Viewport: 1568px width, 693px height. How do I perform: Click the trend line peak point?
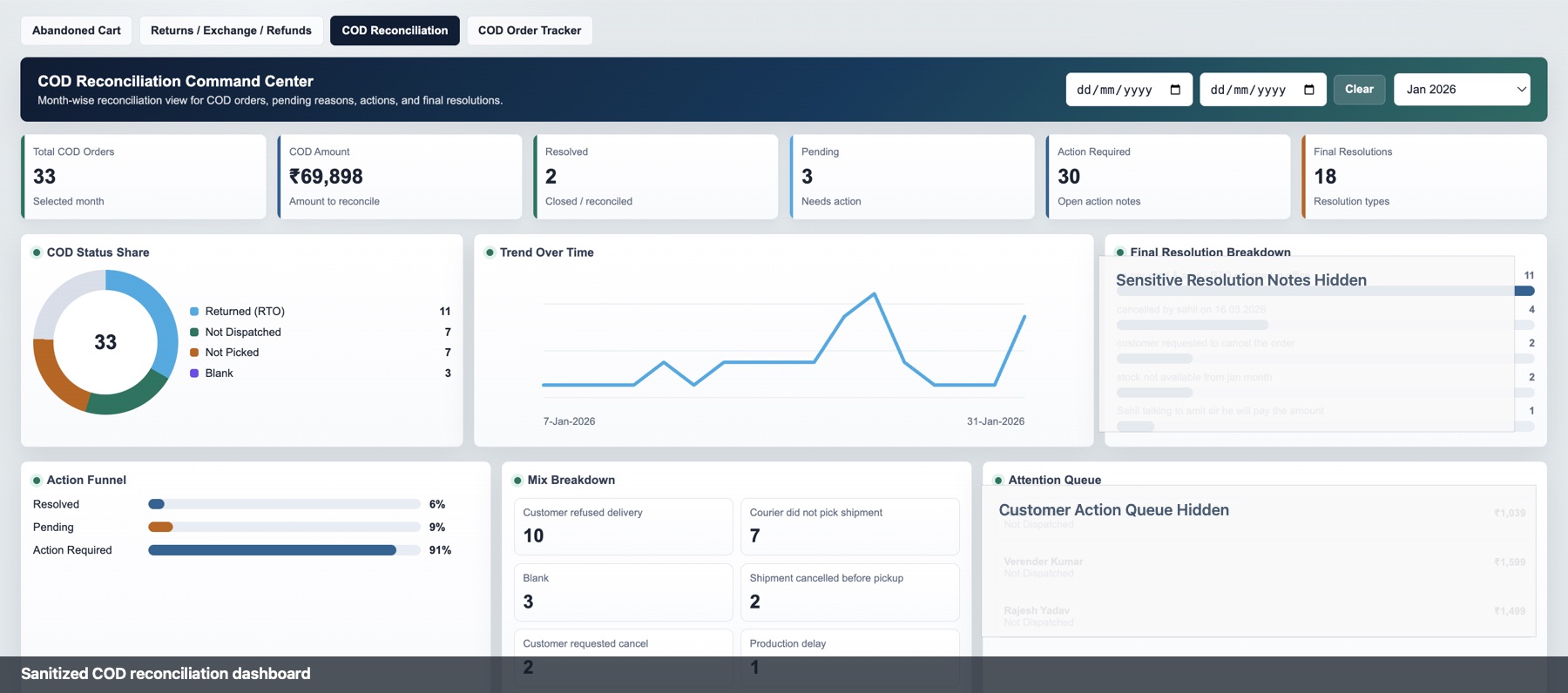click(x=875, y=293)
